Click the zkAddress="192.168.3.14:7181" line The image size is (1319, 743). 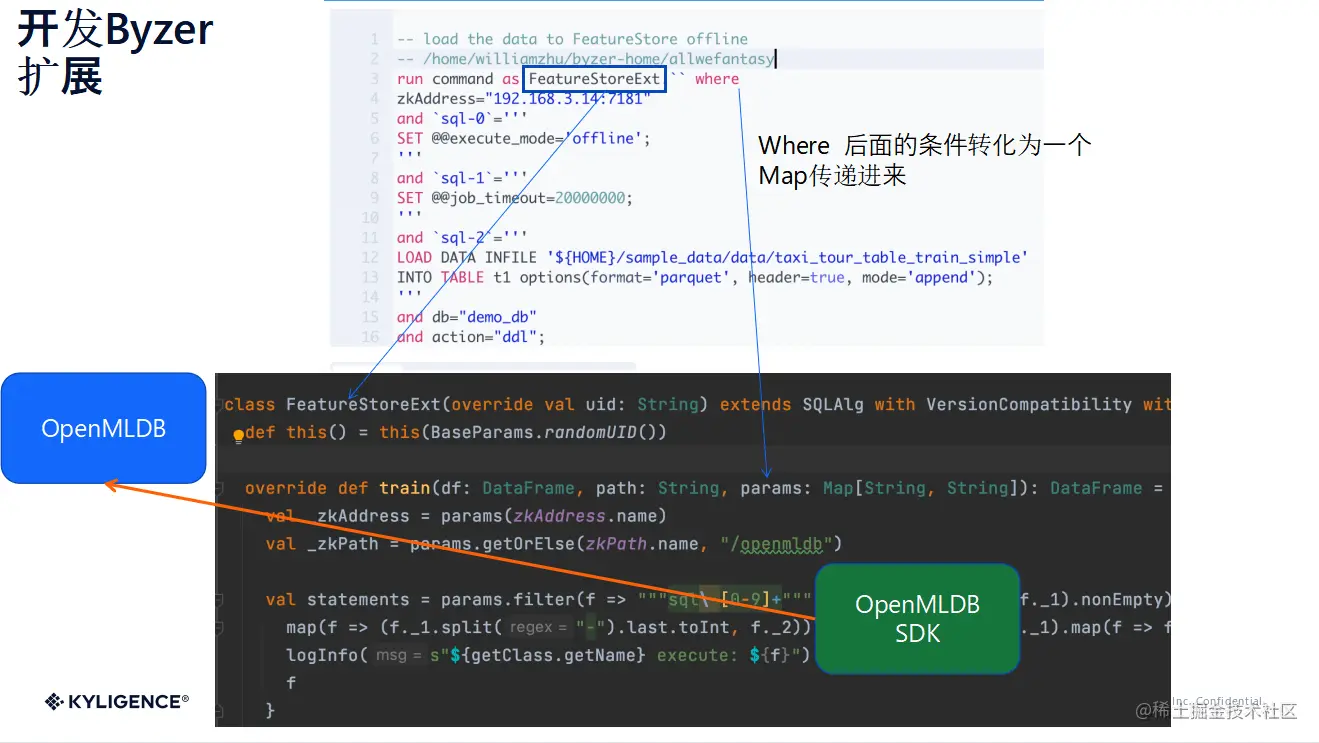(x=523, y=98)
